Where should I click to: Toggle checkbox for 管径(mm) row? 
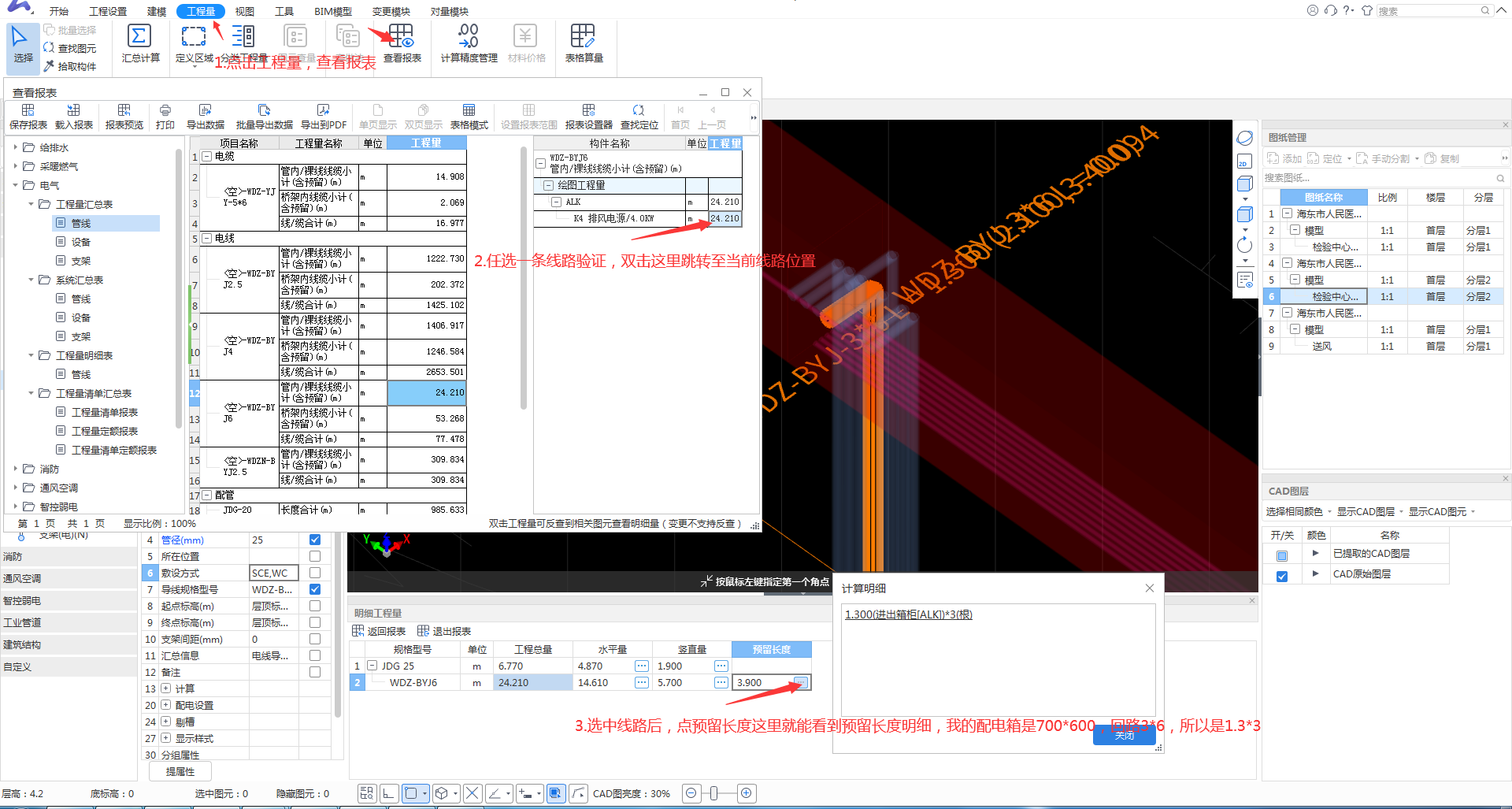(315, 540)
